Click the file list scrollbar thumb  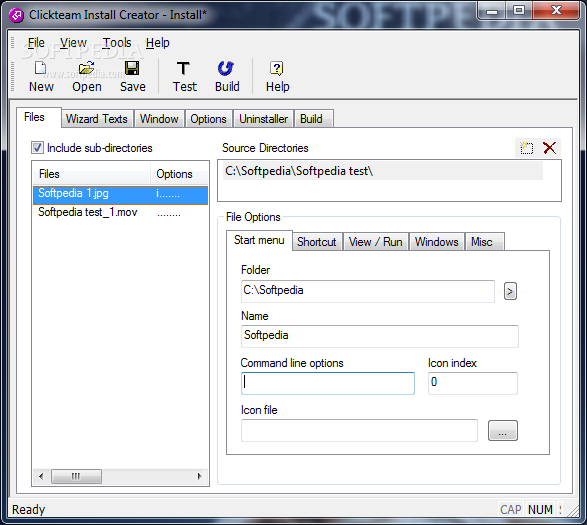tap(76, 476)
